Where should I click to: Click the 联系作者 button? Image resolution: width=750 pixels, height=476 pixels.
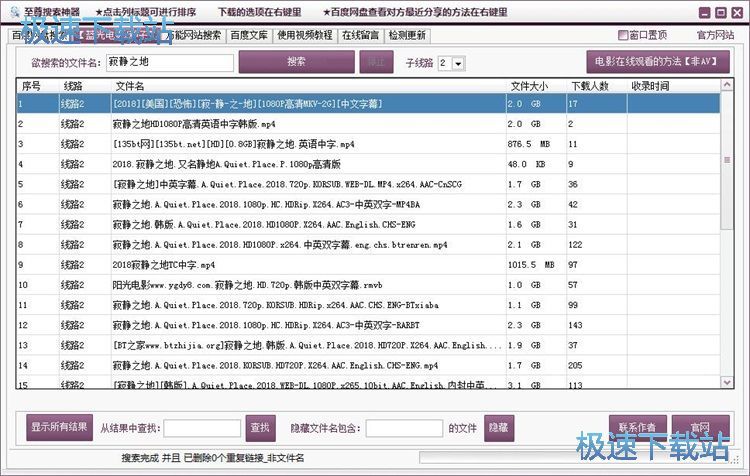coord(637,427)
